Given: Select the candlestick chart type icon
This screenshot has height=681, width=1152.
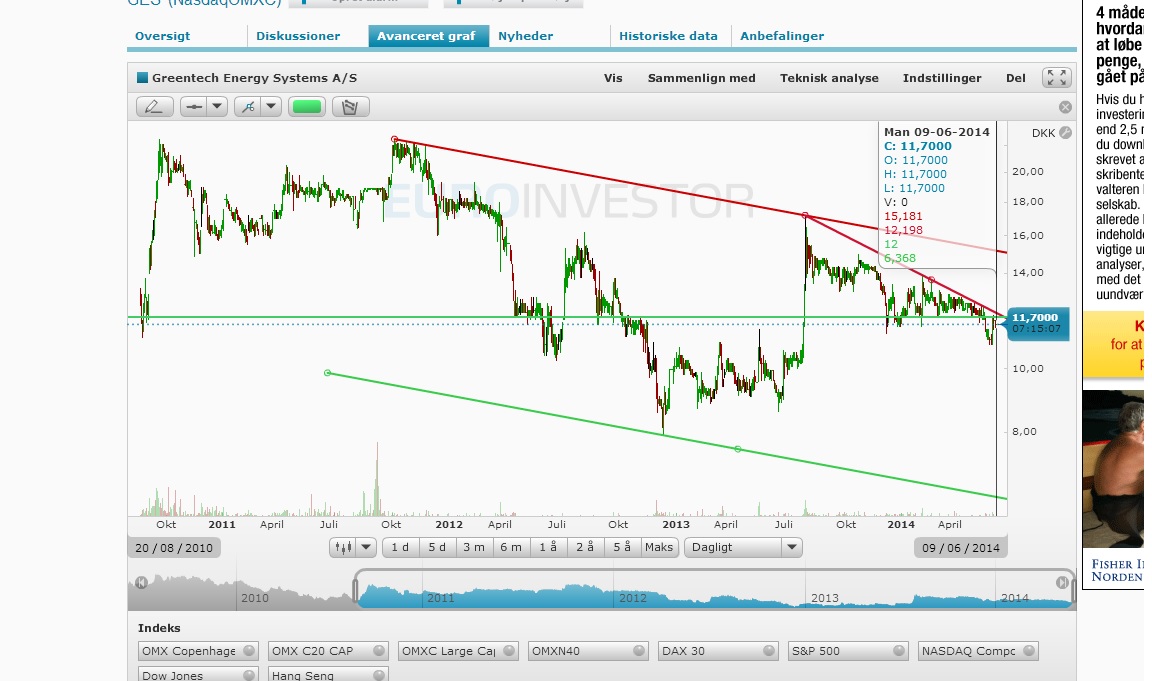Looking at the screenshot, I should click(x=343, y=547).
